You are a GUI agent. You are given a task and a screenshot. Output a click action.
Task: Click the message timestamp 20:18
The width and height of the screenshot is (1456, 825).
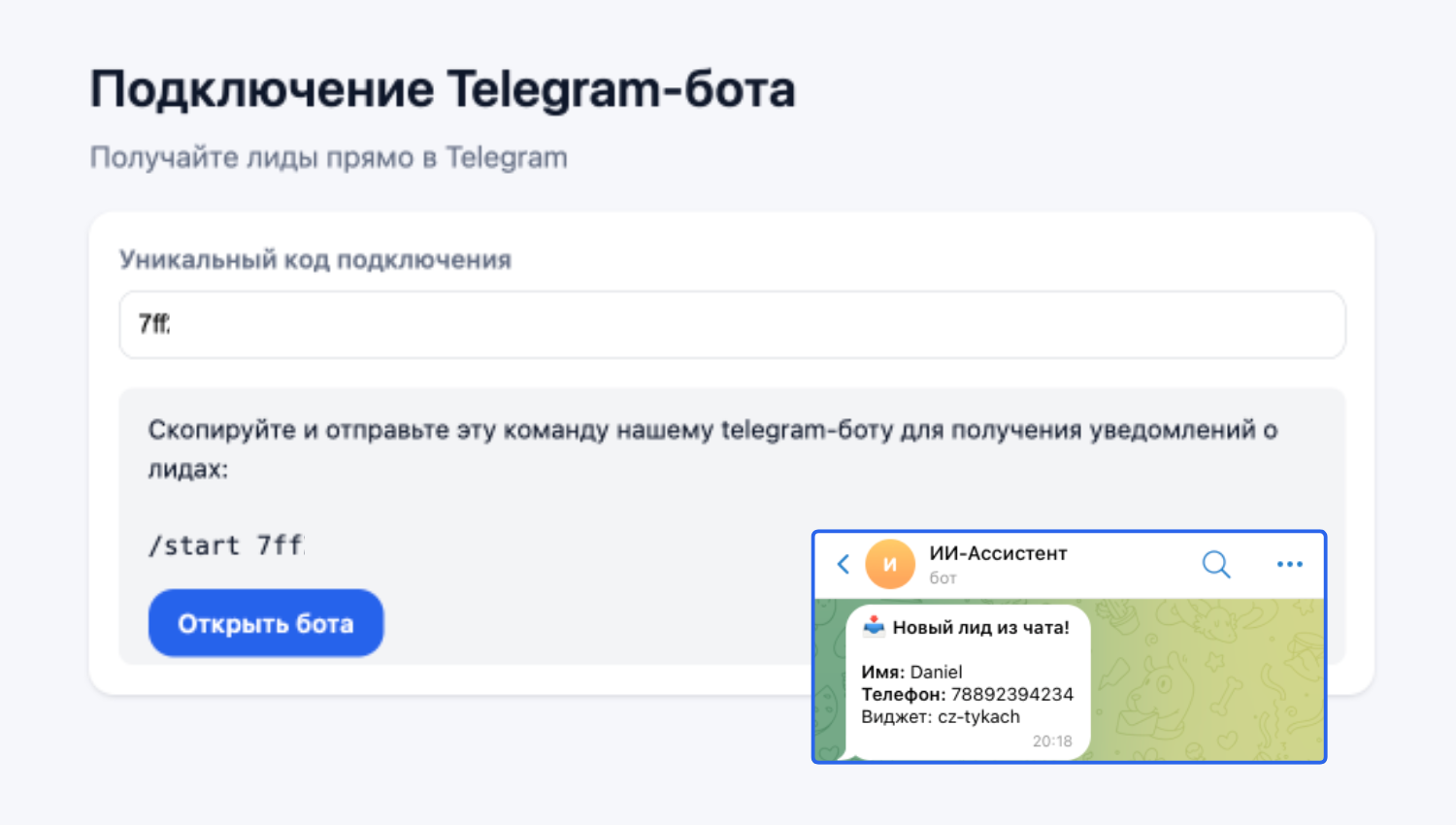pos(1052,742)
